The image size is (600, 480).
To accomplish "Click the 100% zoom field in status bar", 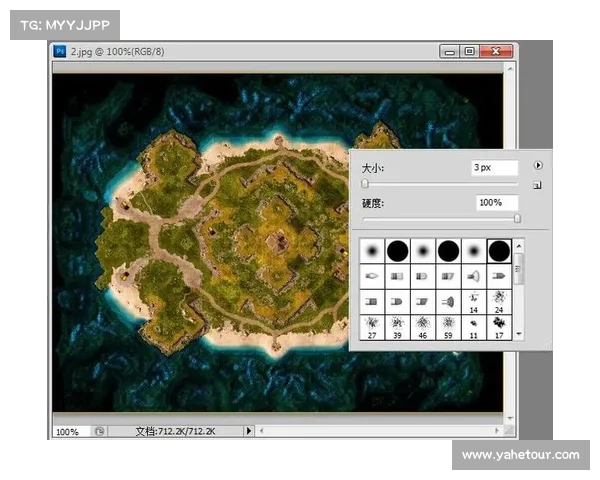I will pyautogui.click(x=71, y=432).
